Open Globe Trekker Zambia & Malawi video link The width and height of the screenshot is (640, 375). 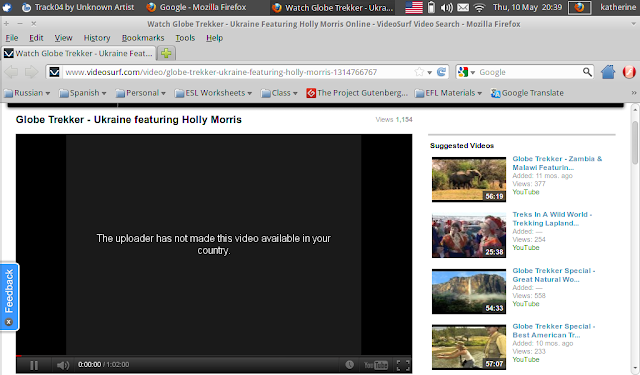point(557,163)
